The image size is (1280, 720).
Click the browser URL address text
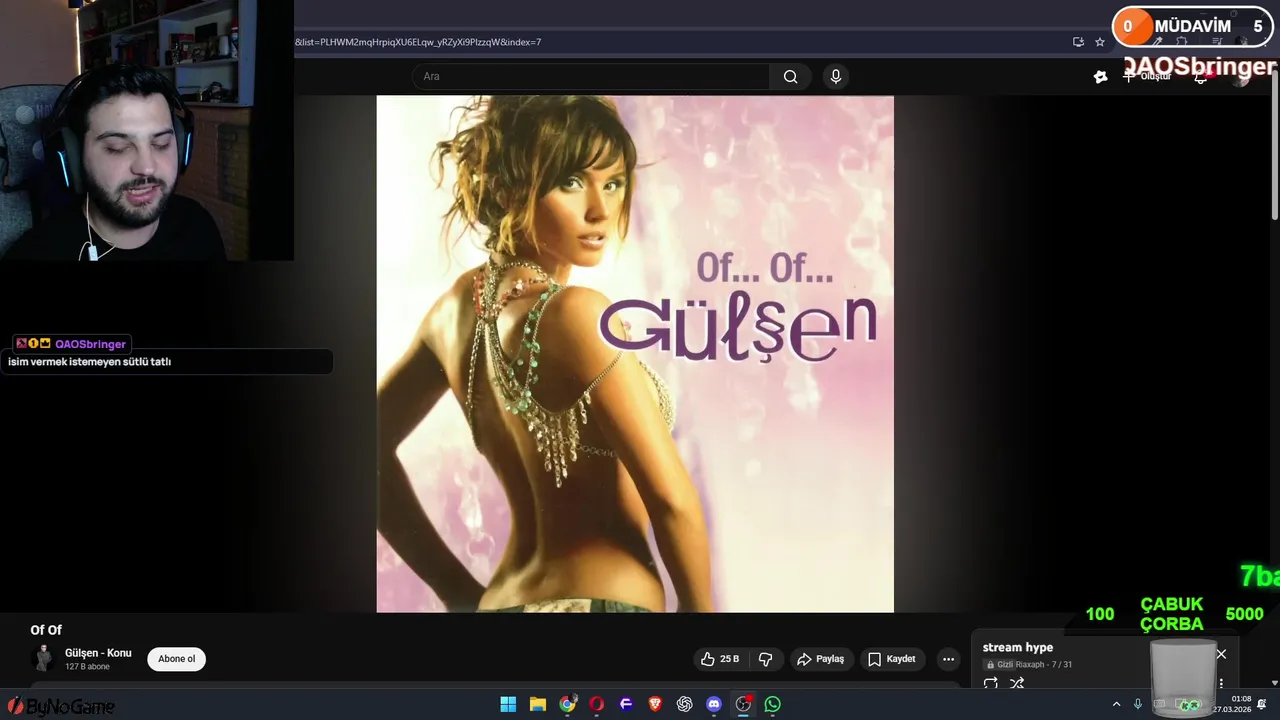click(418, 42)
